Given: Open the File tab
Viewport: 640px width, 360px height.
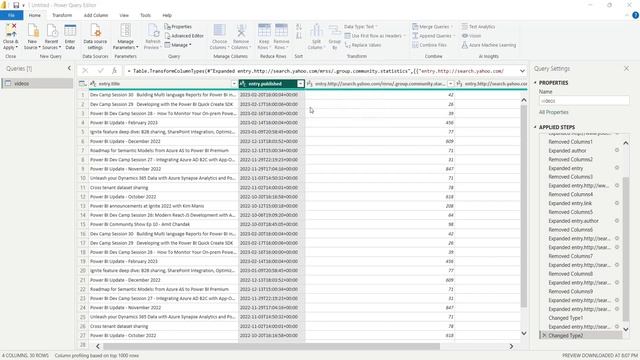Looking at the screenshot, I should click(x=11, y=15).
